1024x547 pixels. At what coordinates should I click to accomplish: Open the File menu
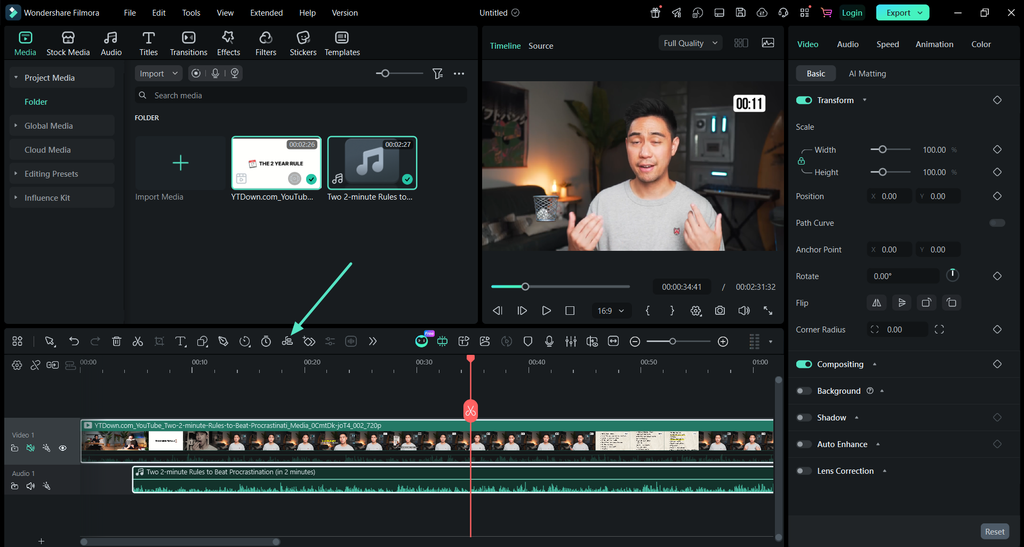(130, 12)
